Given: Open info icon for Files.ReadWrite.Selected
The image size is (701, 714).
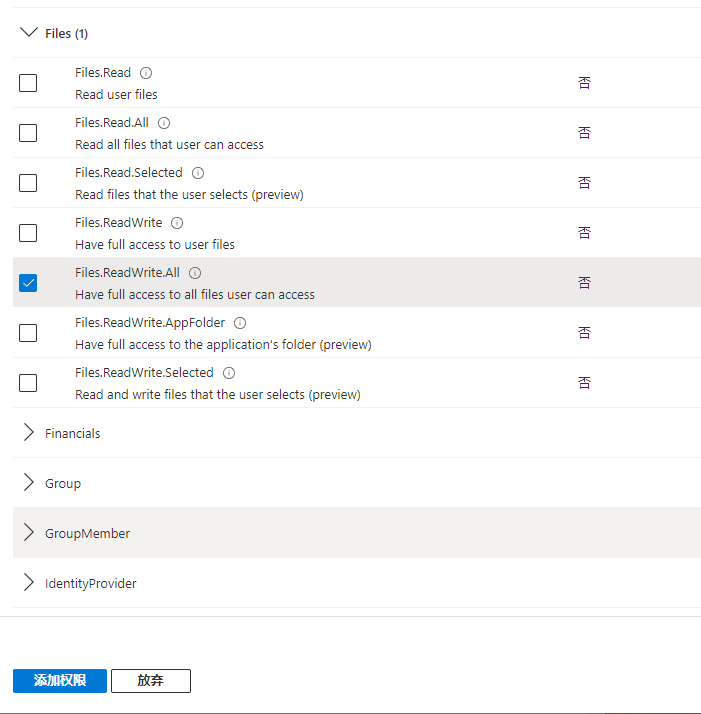Looking at the screenshot, I should pyautogui.click(x=229, y=373).
